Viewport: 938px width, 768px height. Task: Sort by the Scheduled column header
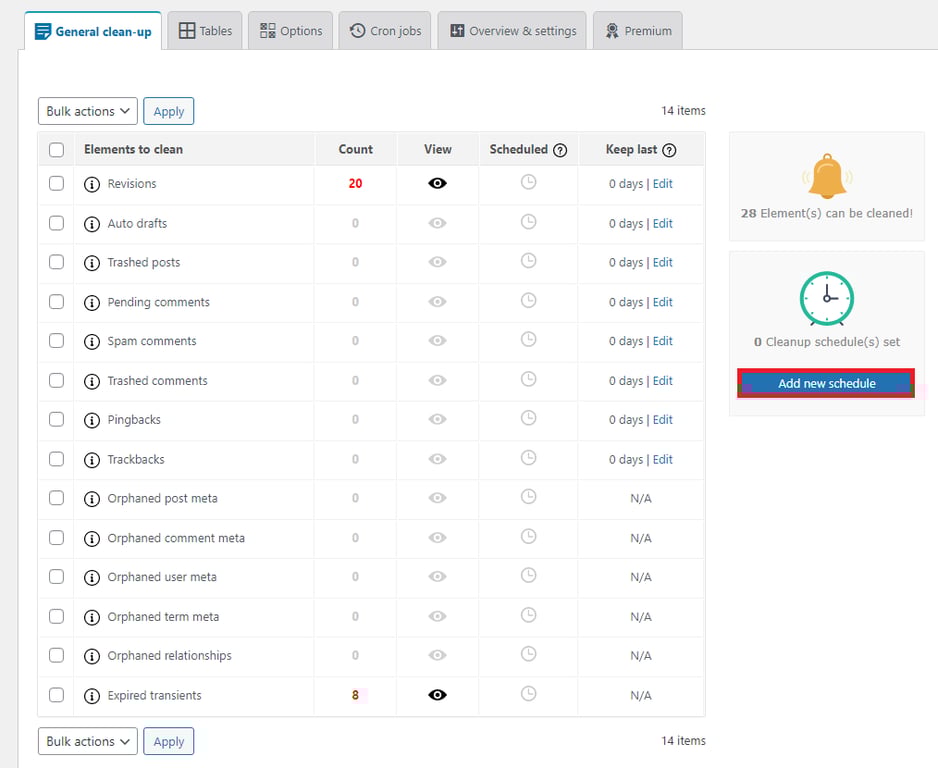520,148
